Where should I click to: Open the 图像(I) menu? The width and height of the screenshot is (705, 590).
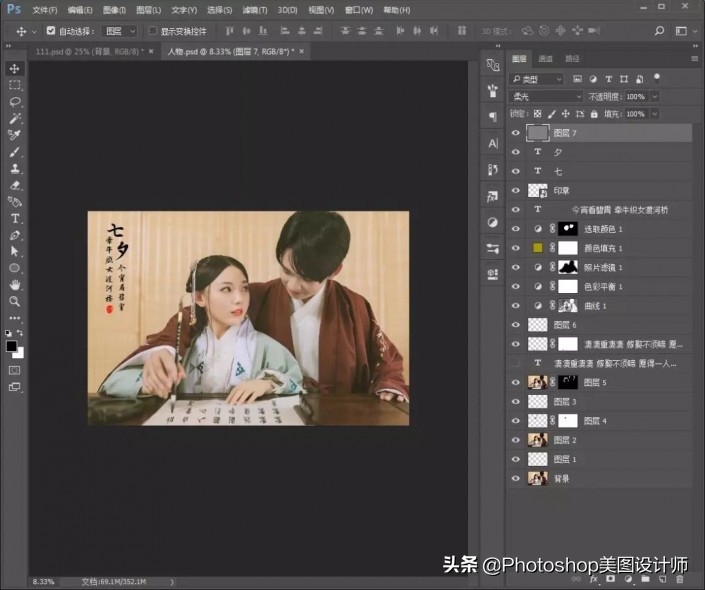point(114,10)
